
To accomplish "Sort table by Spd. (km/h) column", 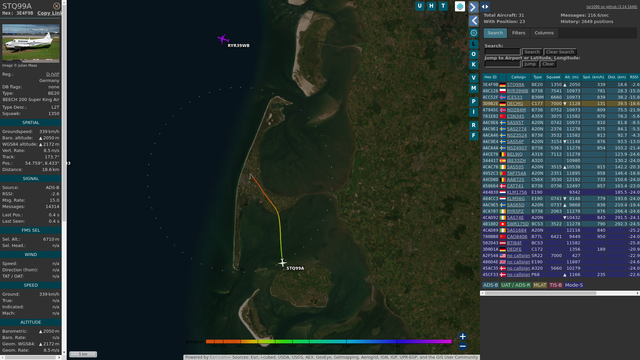I will click(593, 77).
